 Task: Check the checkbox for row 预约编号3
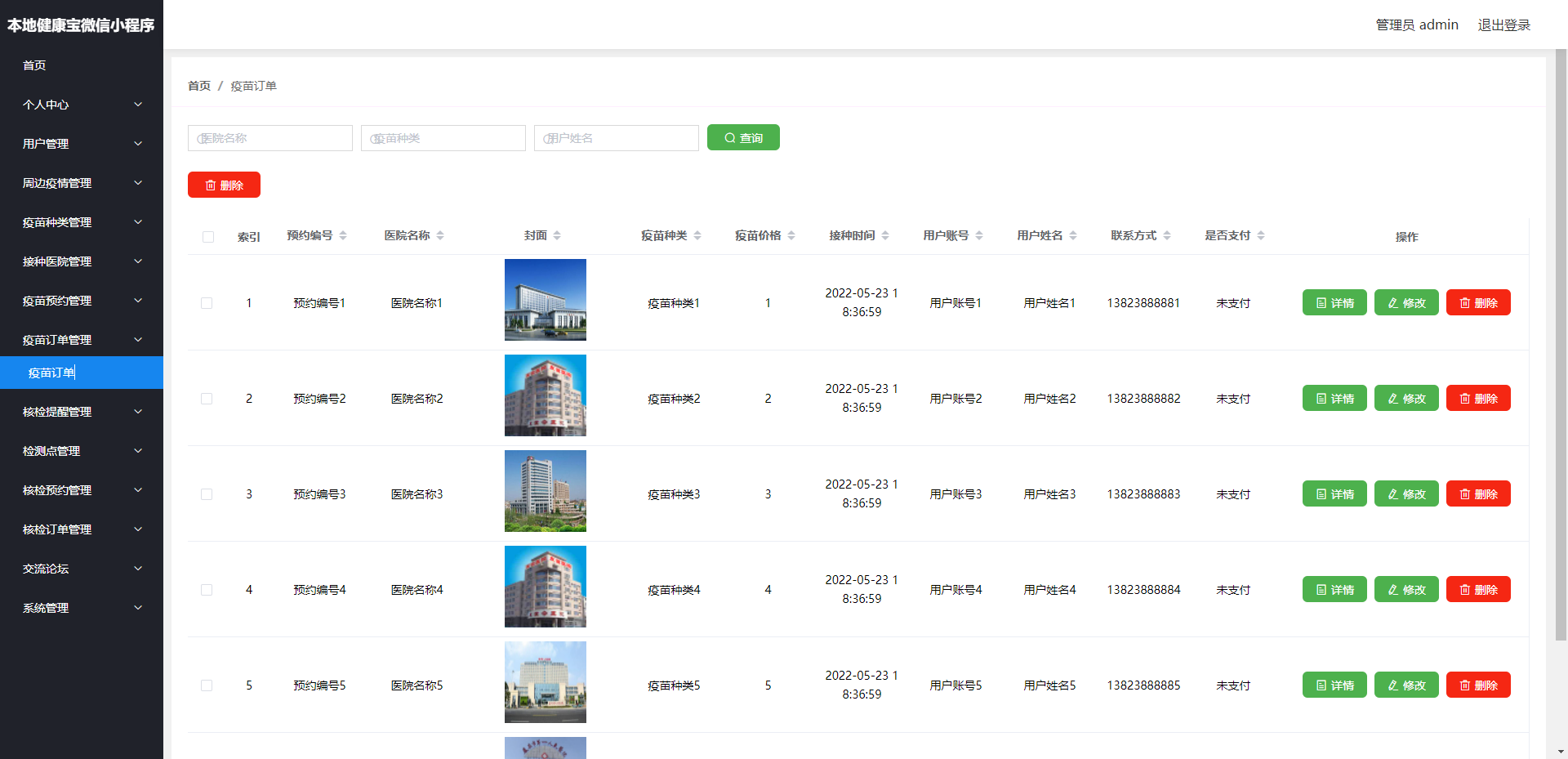tap(207, 494)
